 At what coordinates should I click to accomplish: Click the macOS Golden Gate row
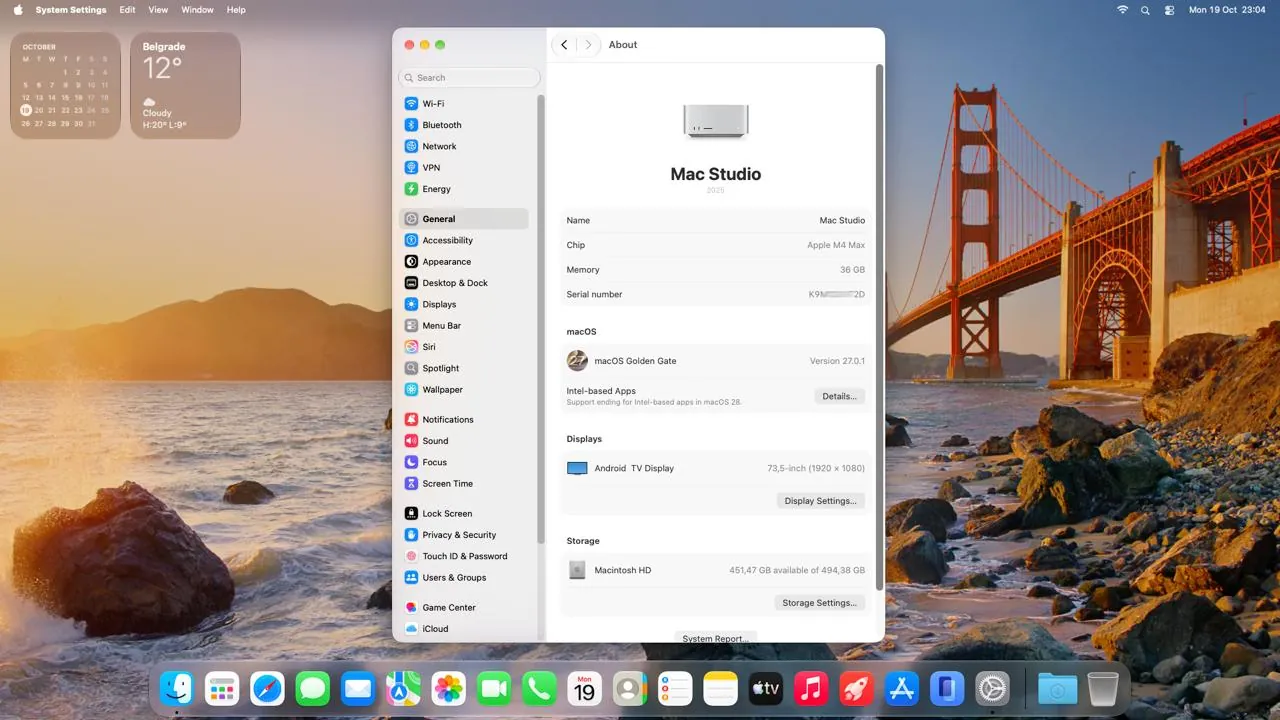click(x=715, y=361)
